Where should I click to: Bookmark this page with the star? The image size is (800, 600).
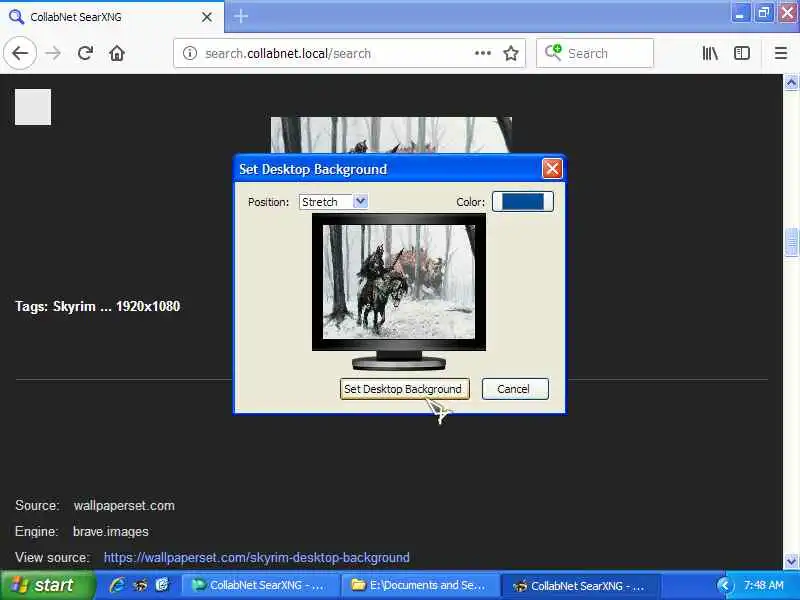pos(511,53)
